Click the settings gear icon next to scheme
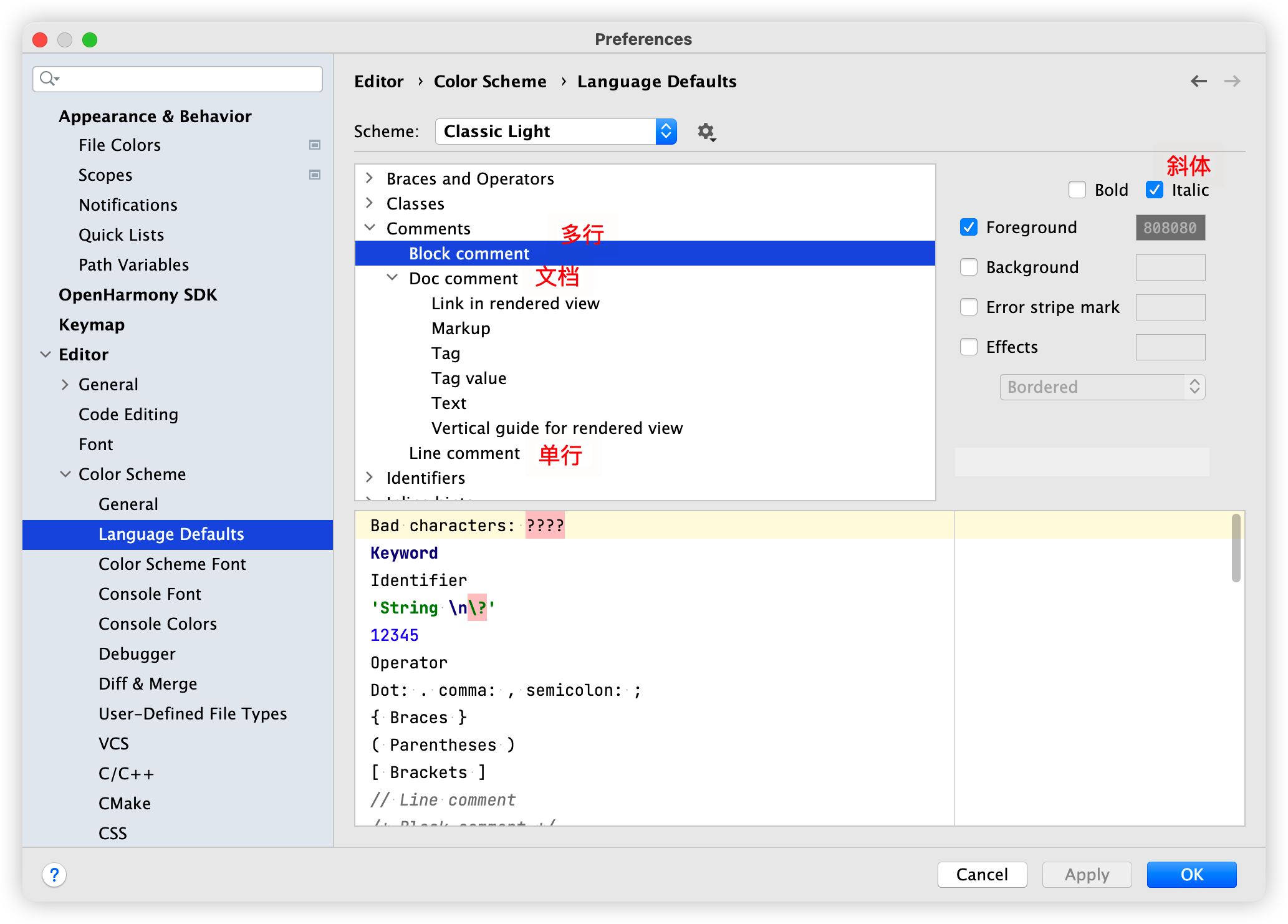 pyautogui.click(x=706, y=131)
